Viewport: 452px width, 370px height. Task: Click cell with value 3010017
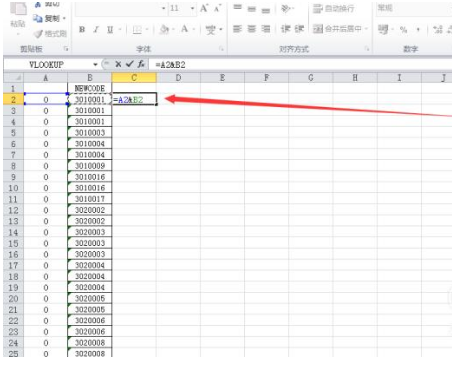click(90, 199)
